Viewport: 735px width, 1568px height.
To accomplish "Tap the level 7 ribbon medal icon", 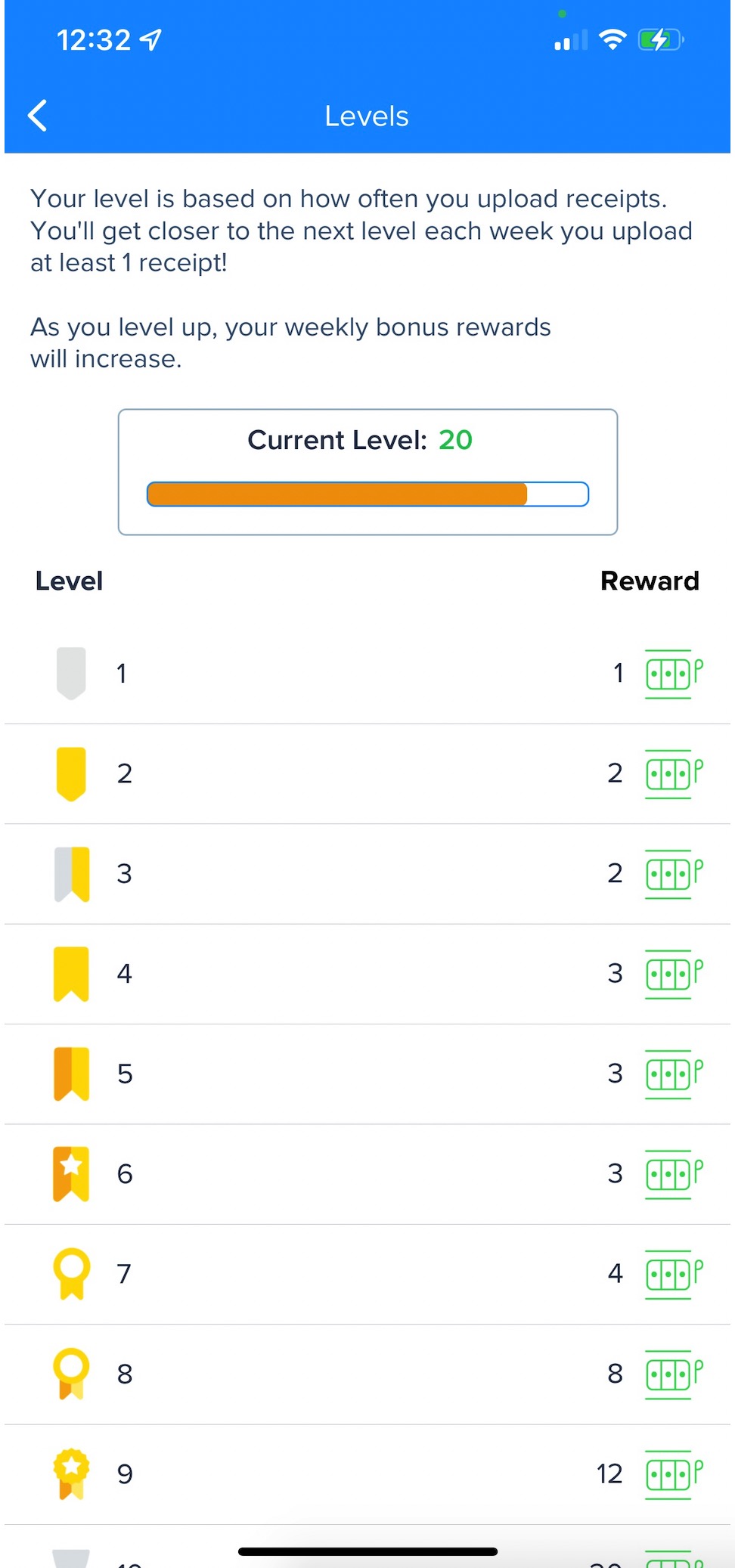I will tap(71, 1273).
